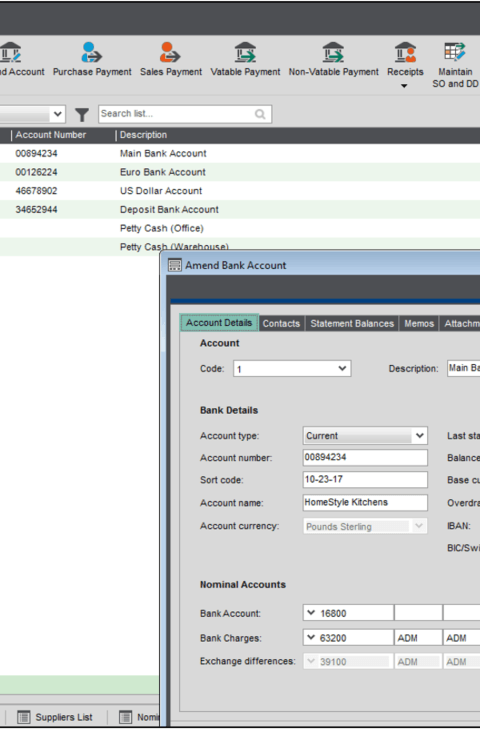
Task: Select the Vatable Payment icon
Action: (x=245, y=52)
